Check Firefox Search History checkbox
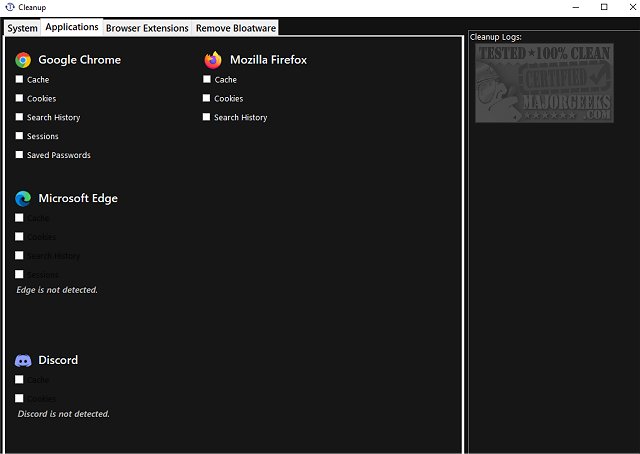The width and height of the screenshot is (640, 454). (207, 117)
